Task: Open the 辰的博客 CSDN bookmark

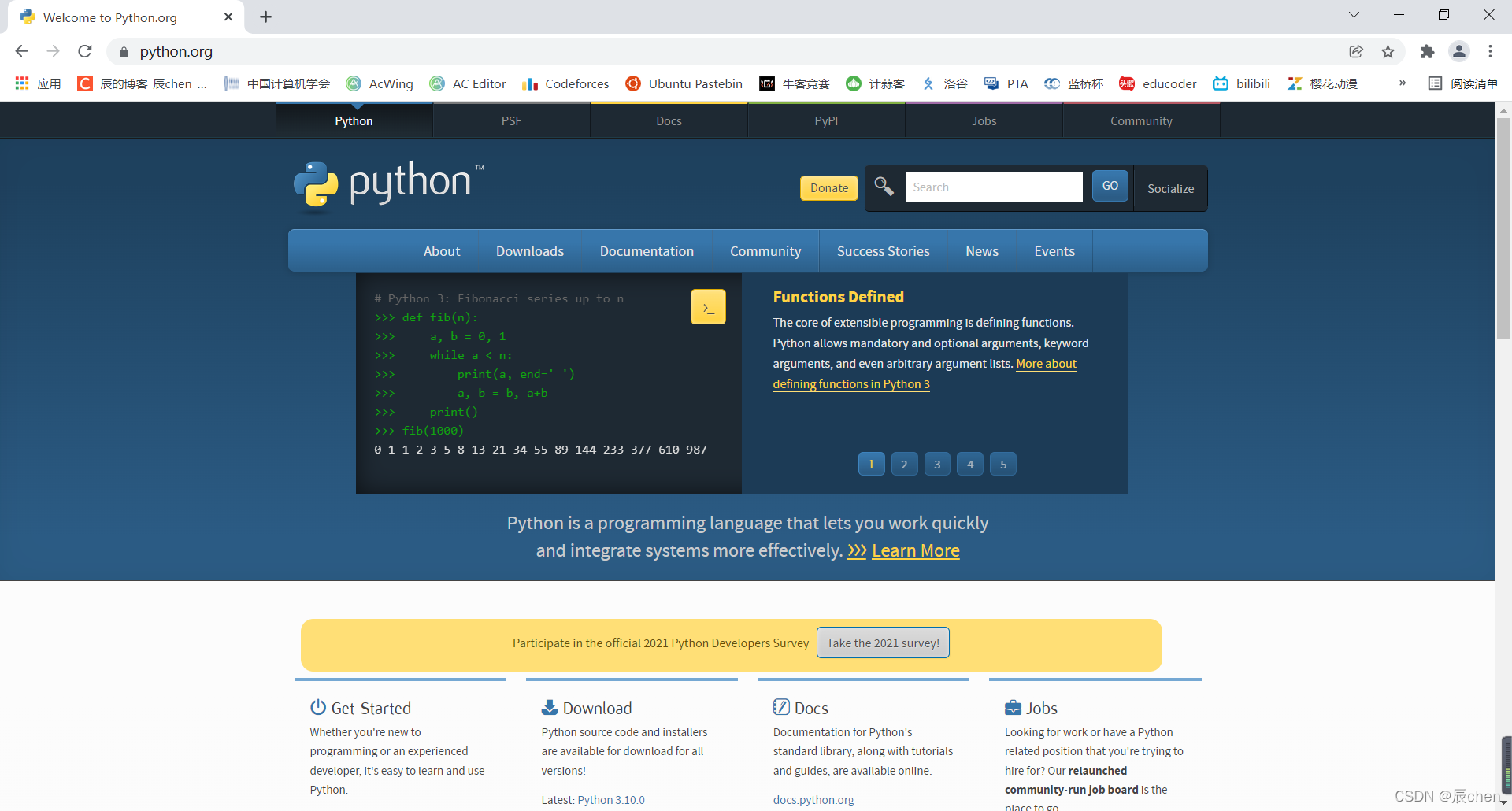Action: coord(143,83)
